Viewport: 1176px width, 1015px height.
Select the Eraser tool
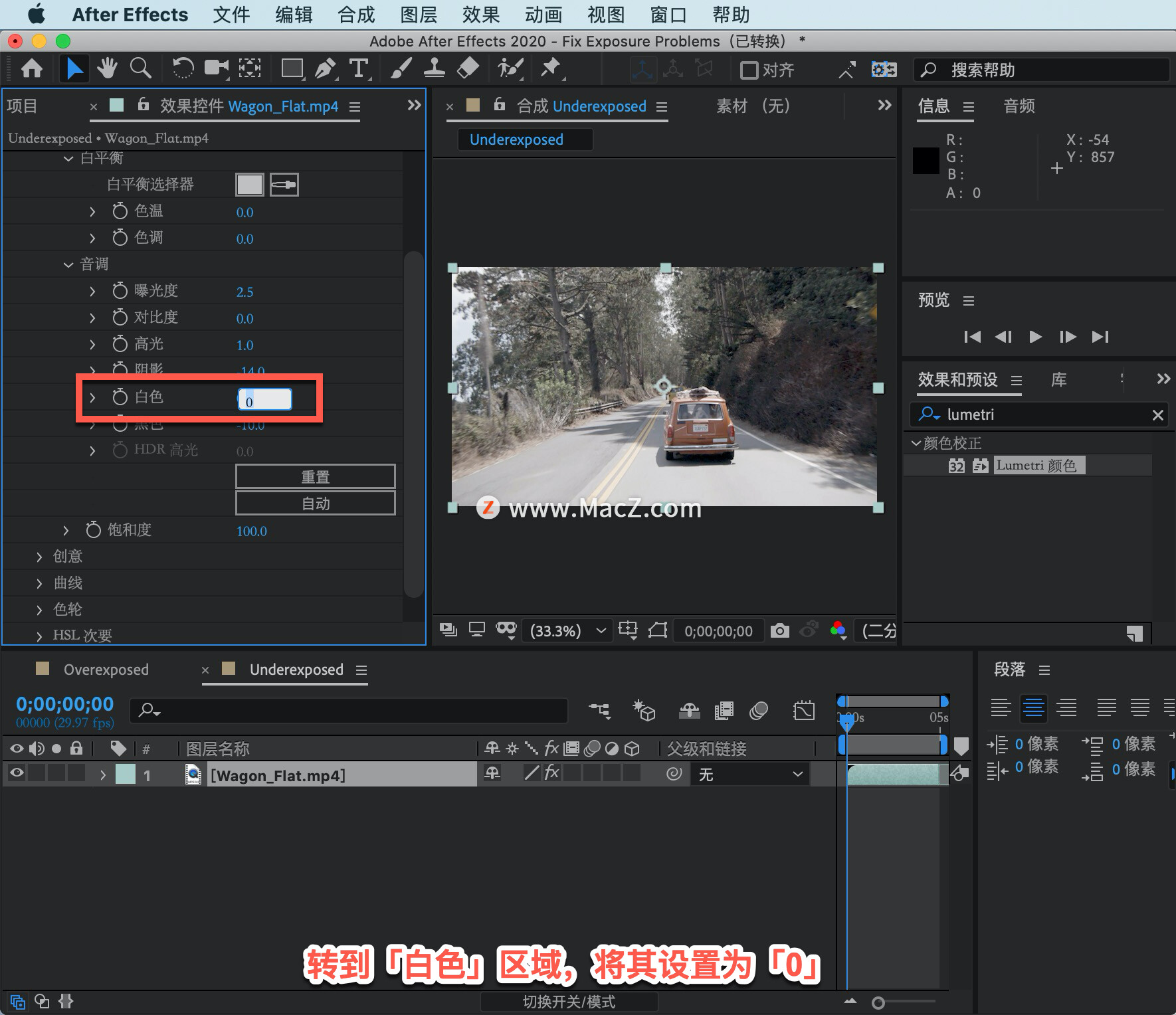coord(468,68)
